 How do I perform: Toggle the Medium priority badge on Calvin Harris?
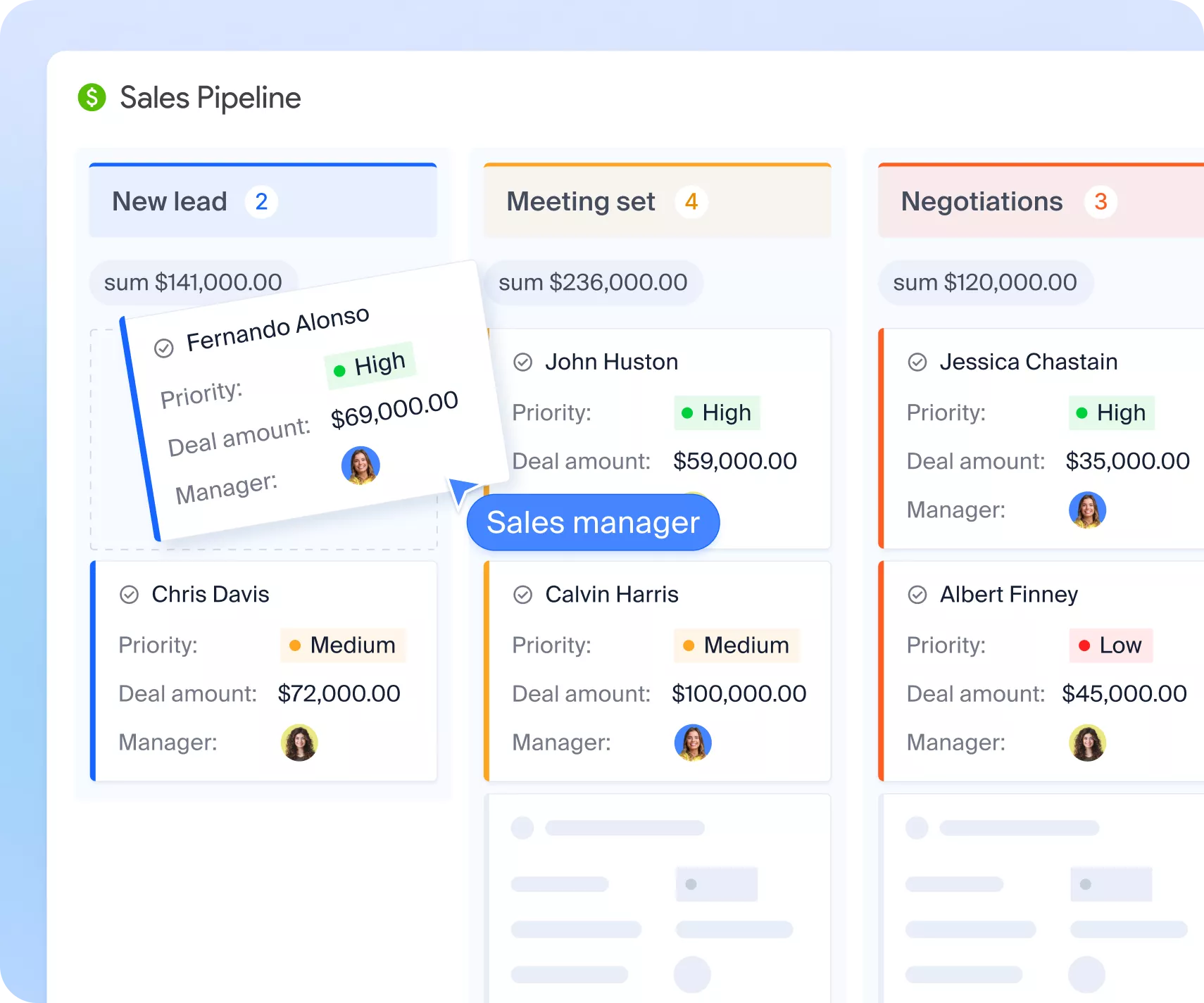(x=736, y=645)
